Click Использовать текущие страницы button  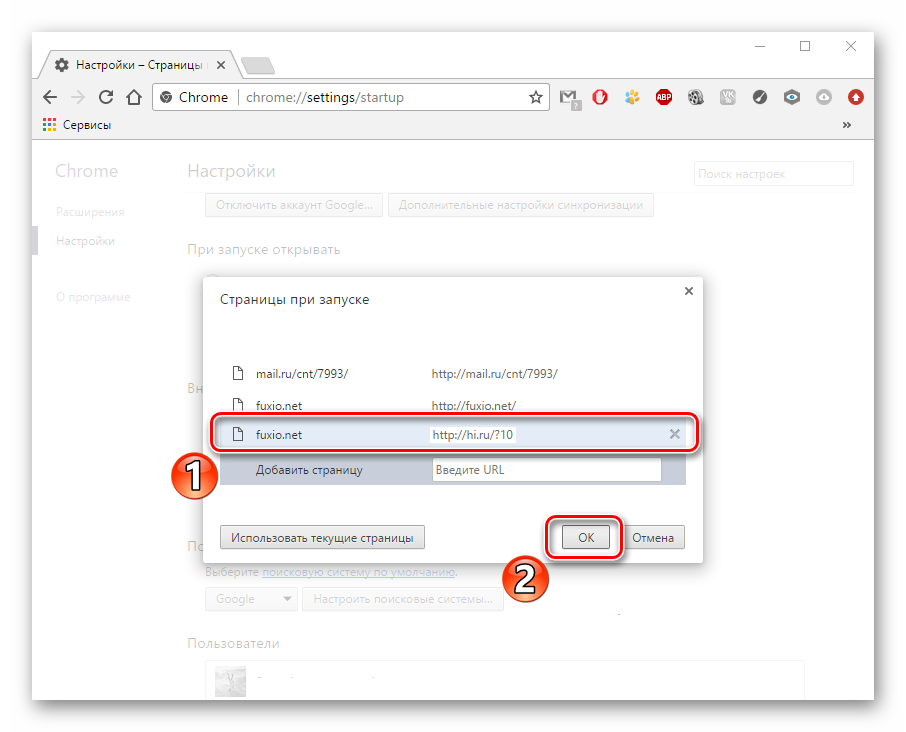click(x=322, y=537)
